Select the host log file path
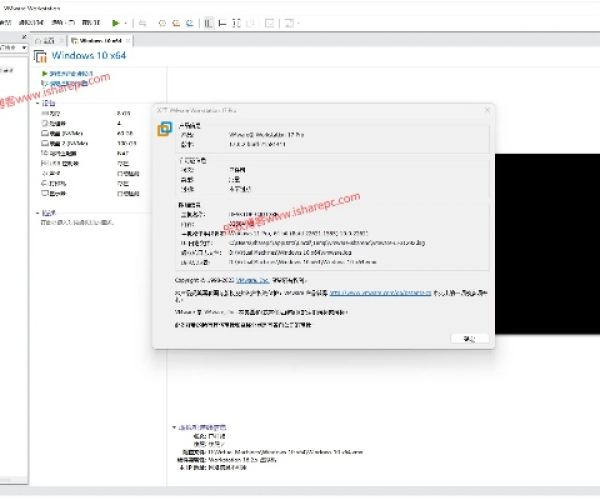 (x=327, y=243)
